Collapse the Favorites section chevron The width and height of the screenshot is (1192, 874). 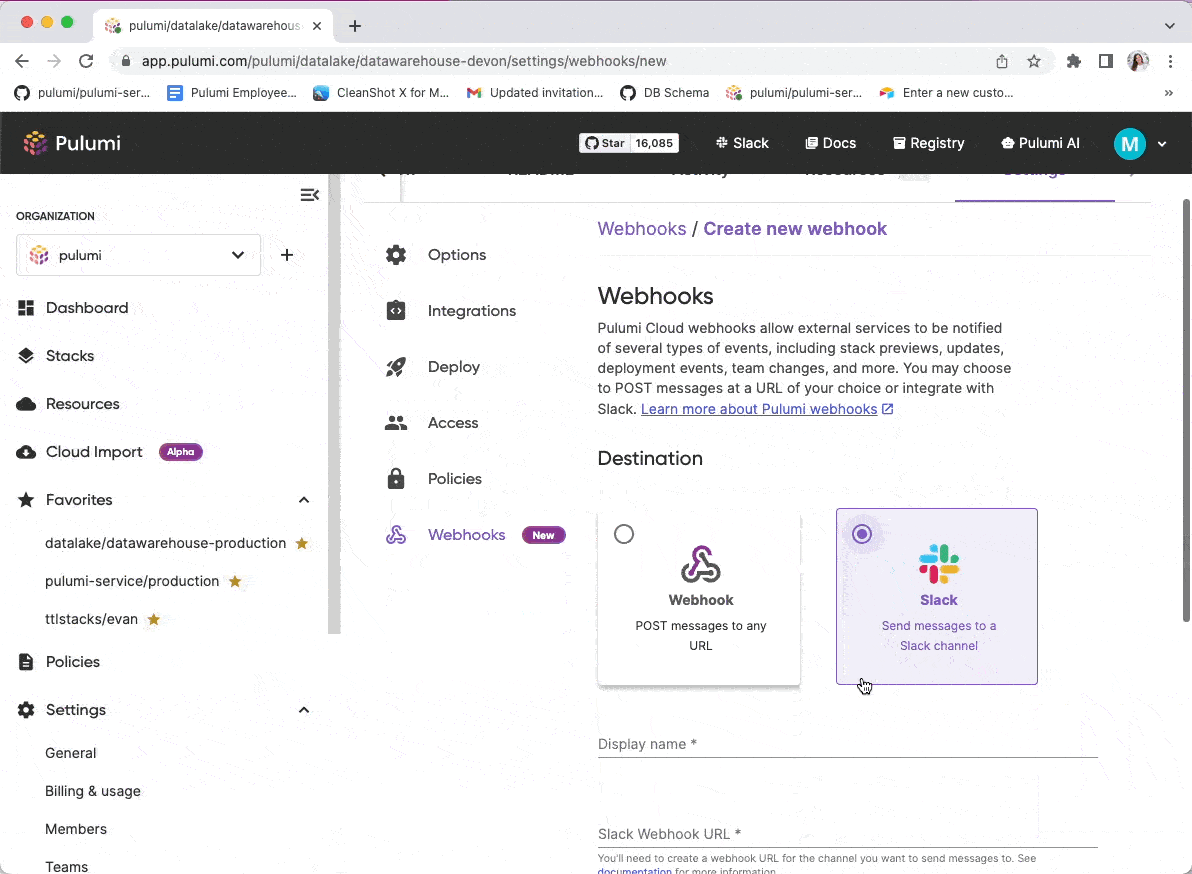304,500
